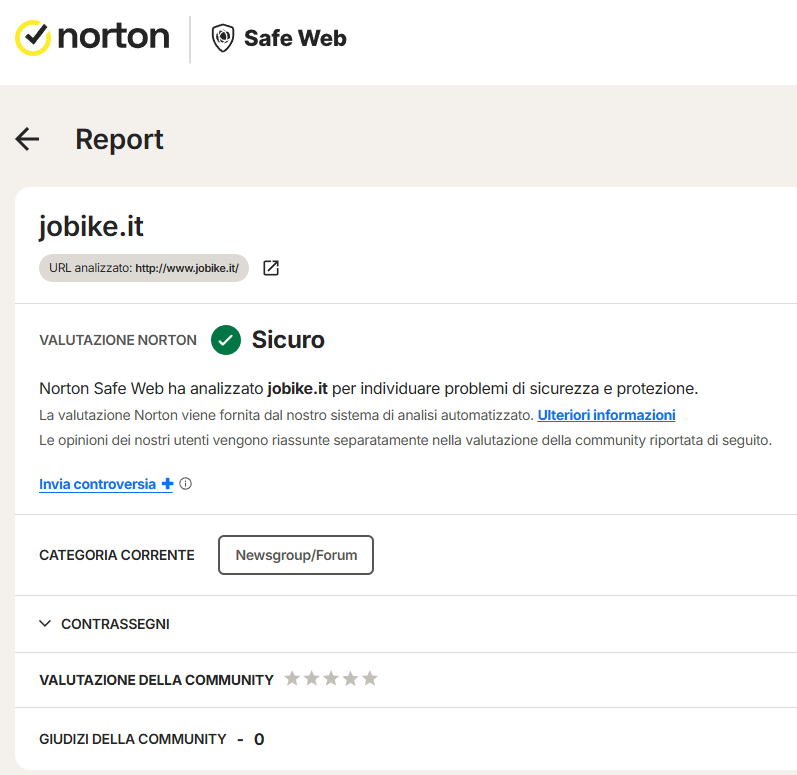Click the fifth community rating star

point(370,678)
